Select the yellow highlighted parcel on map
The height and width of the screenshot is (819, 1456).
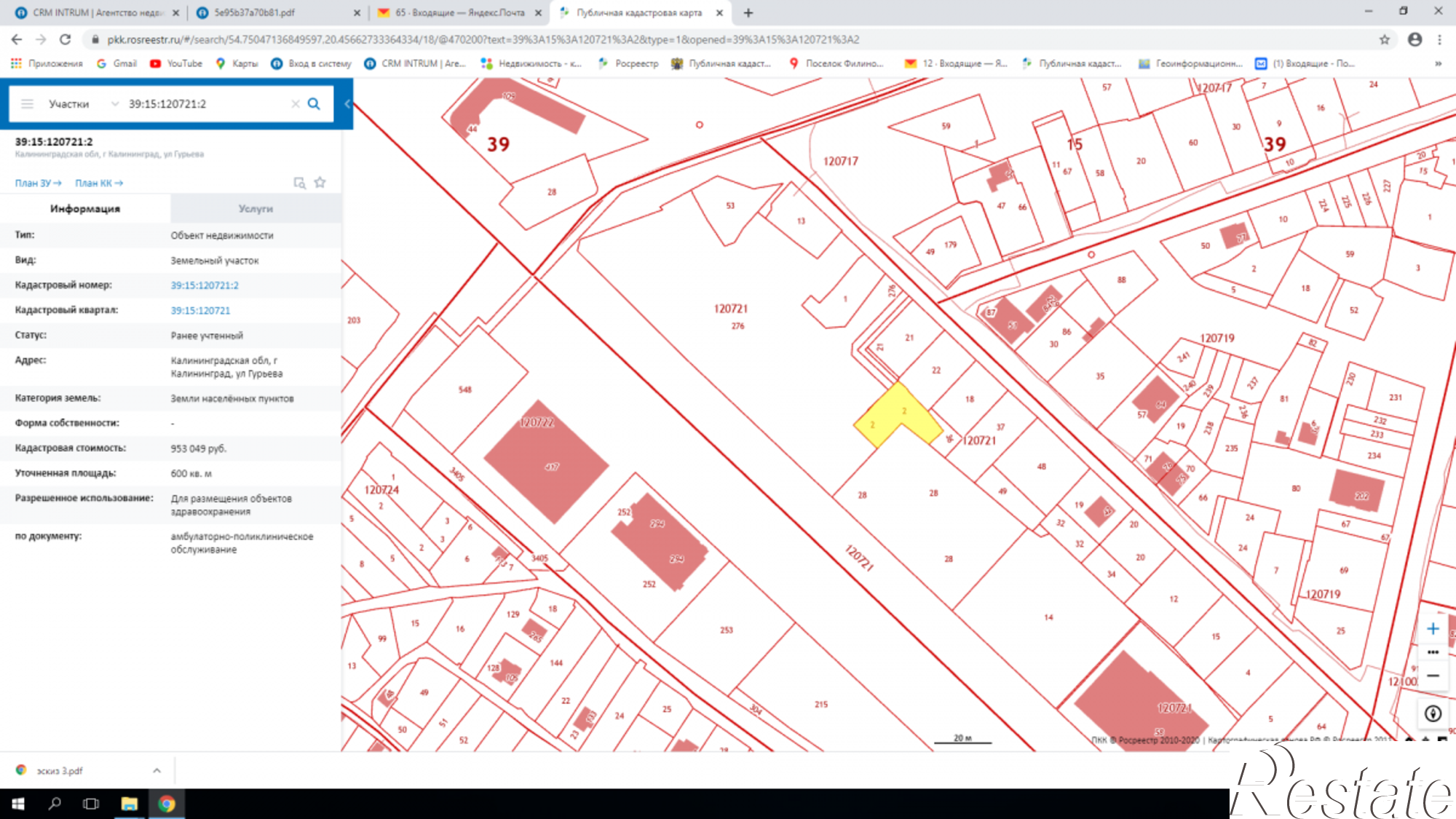coord(897,416)
